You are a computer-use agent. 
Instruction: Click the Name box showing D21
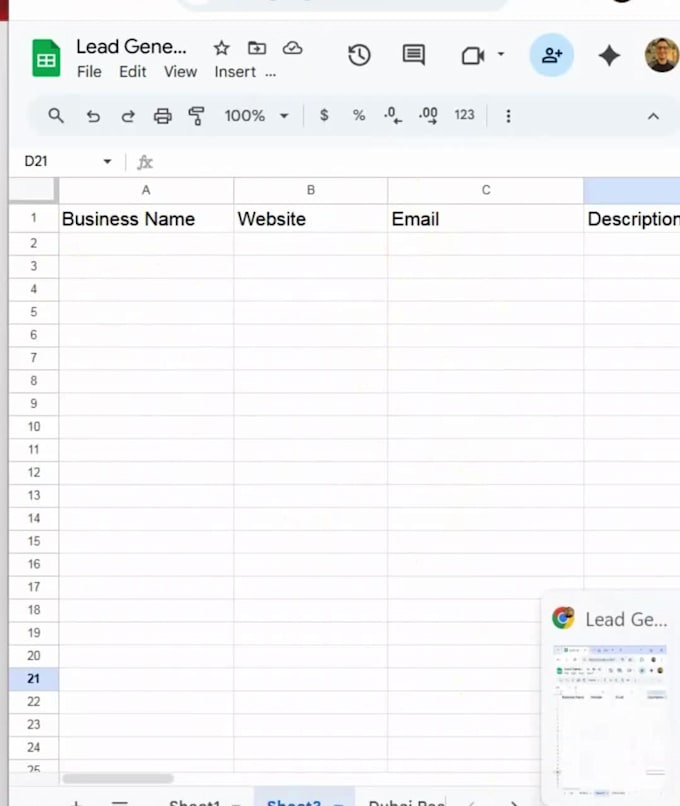[36, 161]
